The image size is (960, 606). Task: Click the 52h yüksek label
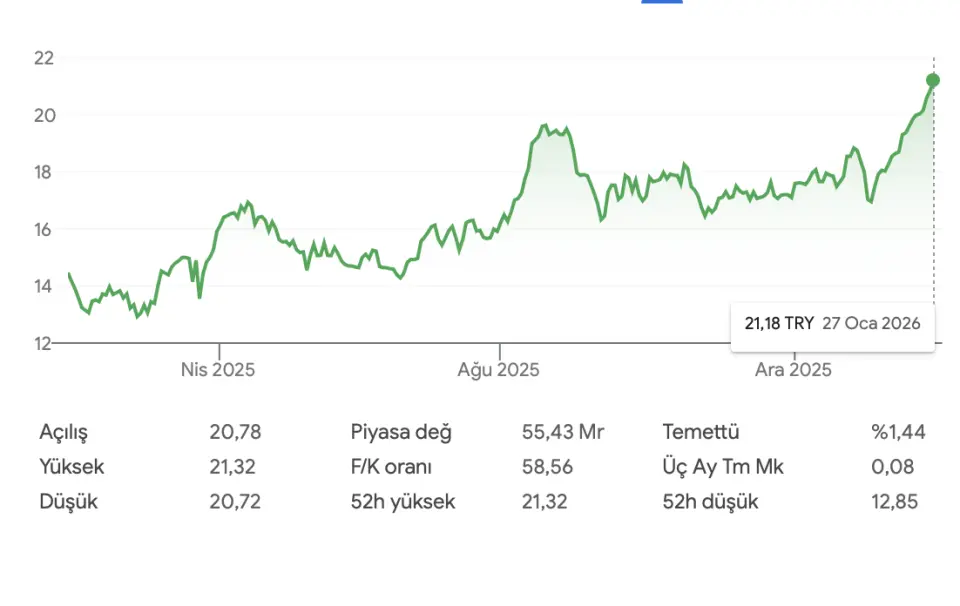pyautogui.click(x=403, y=502)
